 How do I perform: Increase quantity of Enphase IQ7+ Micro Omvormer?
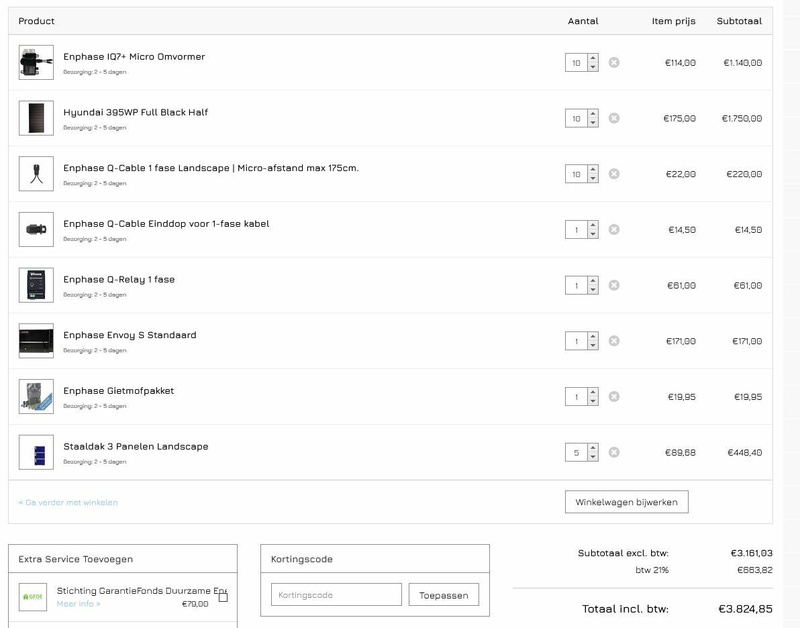click(x=593, y=58)
